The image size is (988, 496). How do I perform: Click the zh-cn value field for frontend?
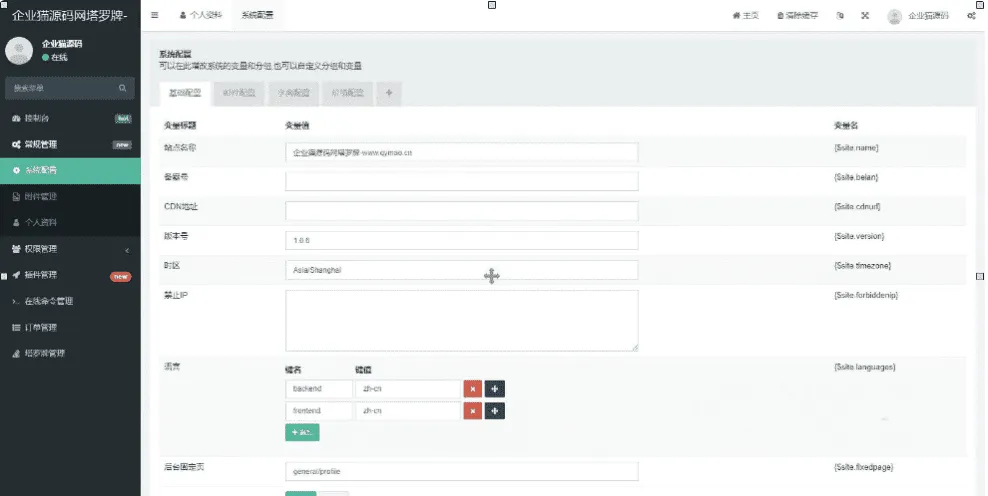tap(408, 411)
